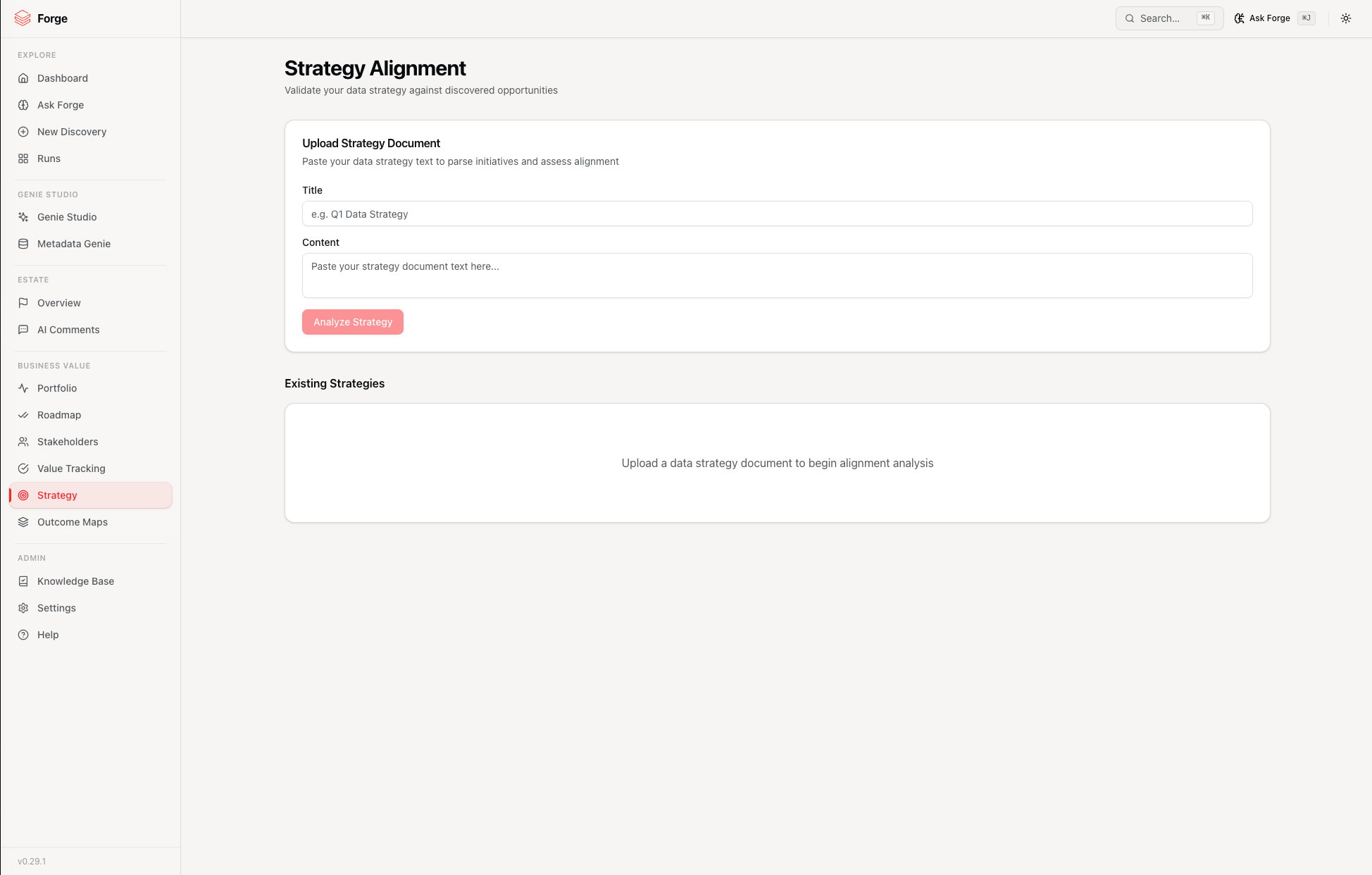This screenshot has height=875, width=1372.
Task: Click the Upload Strategy Document heading
Action: tap(371, 143)
